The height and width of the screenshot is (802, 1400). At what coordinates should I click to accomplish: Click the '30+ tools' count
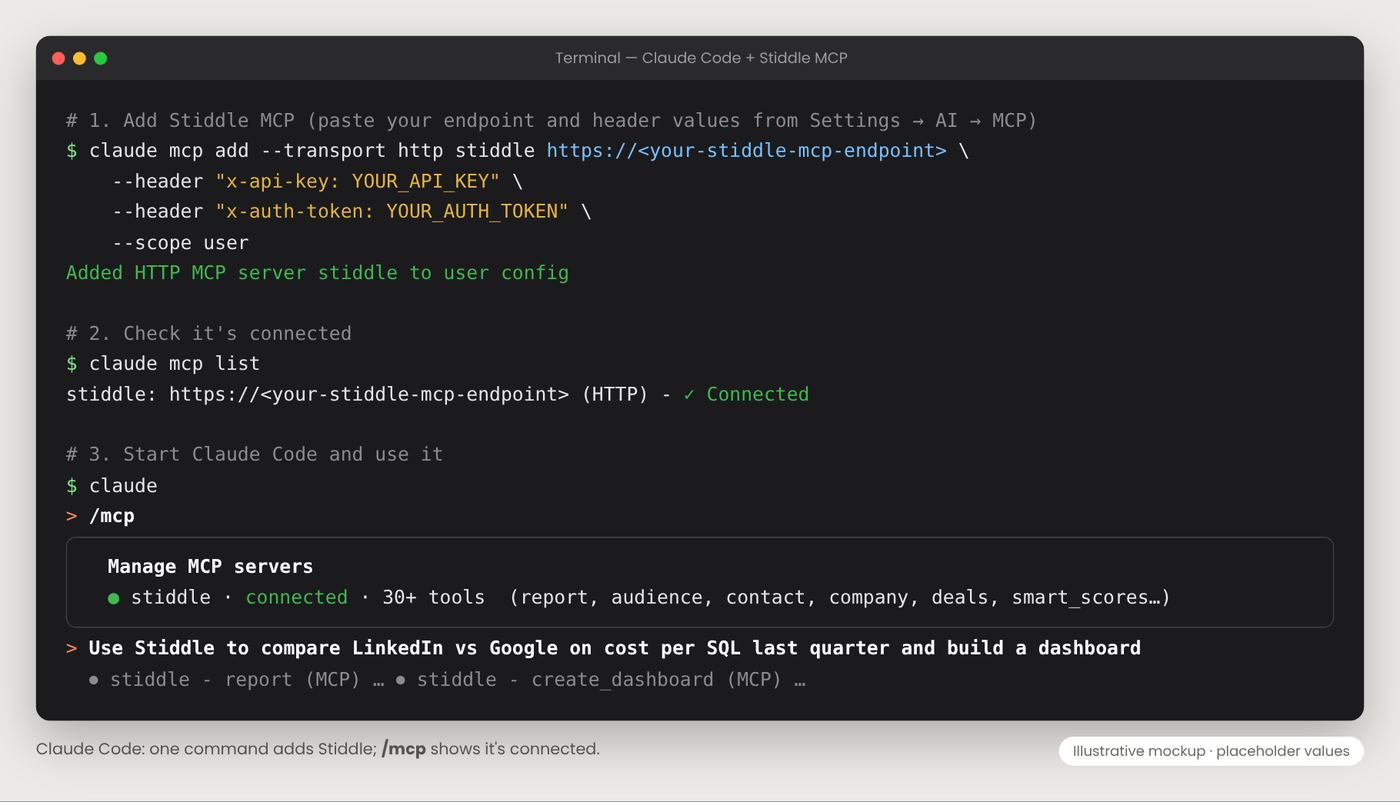[433, 597]
